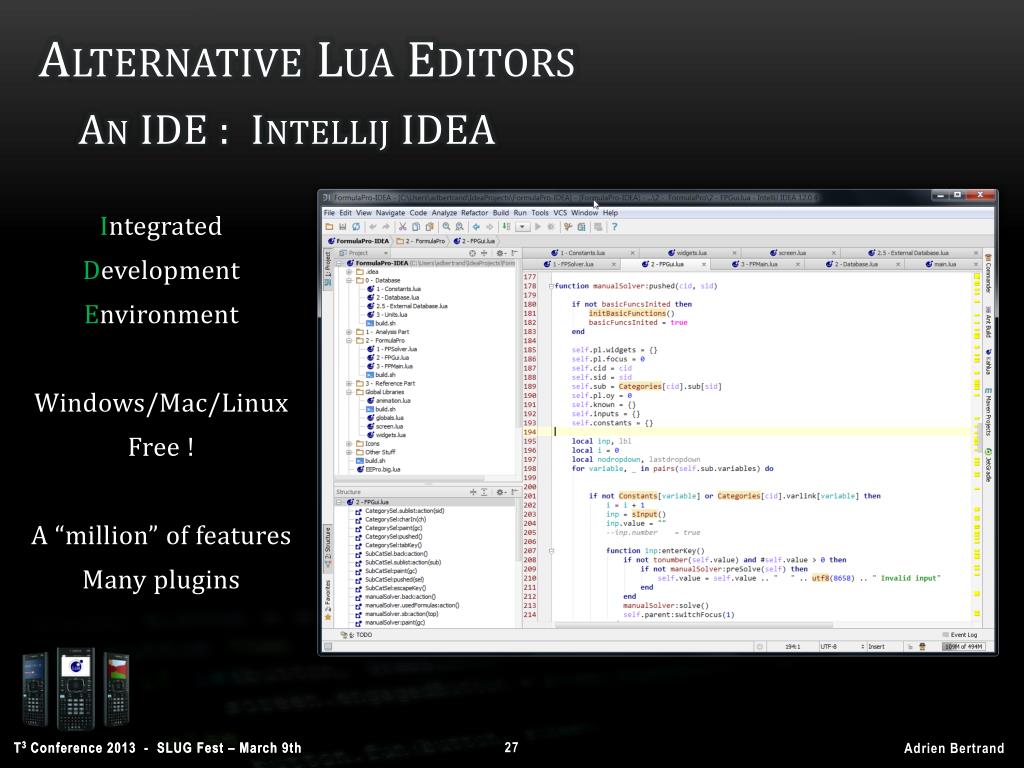Click the Replace magnifier icon
This screenshot has width=1024, height=768.
[459, 227]
